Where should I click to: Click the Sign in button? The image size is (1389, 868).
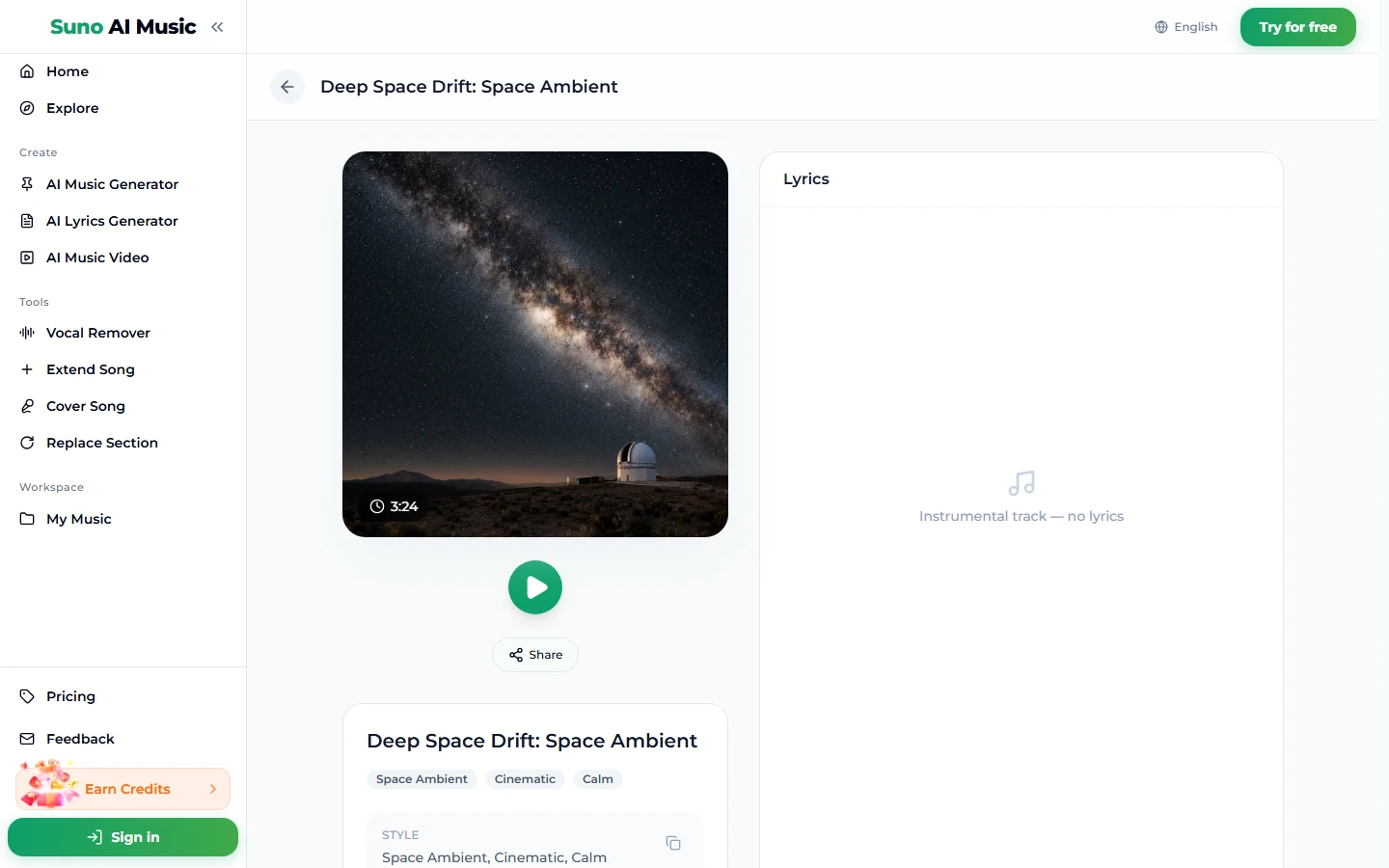tap(123, 837)
